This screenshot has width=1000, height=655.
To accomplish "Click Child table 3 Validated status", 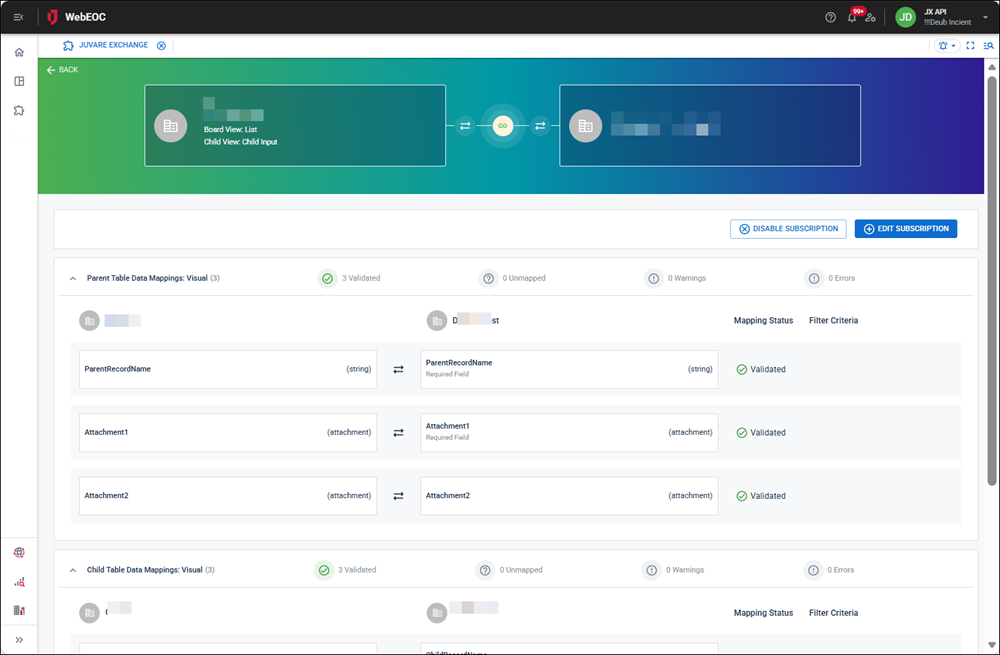I will (346, 570).
